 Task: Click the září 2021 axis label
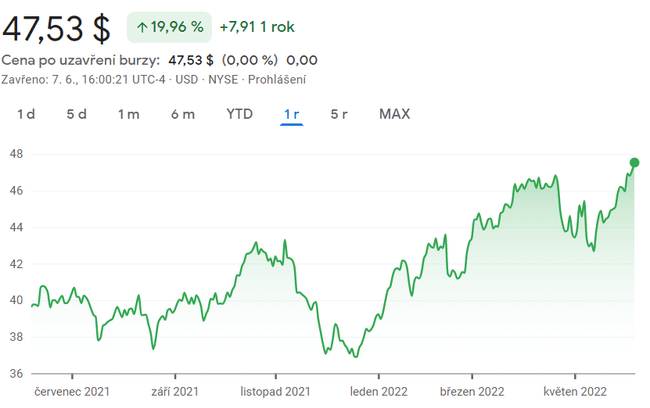pos(175,391)
